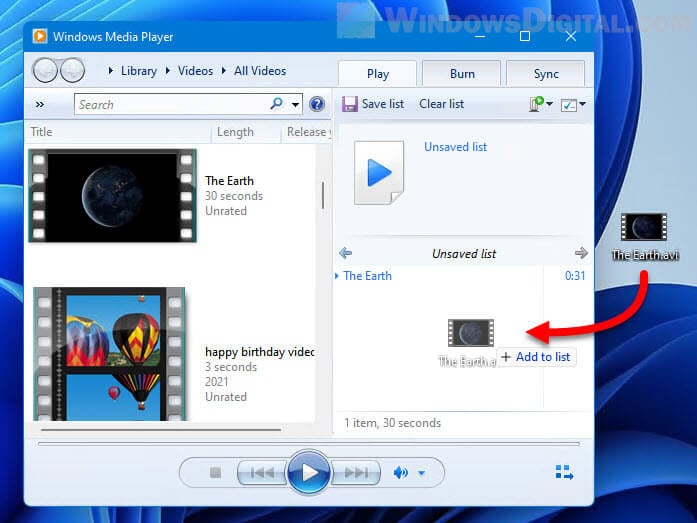This screenshot has height=523, width=697.
Task: Expand the List options dropdown arrow
Action: pyautogui.click(x=582, y=104)
